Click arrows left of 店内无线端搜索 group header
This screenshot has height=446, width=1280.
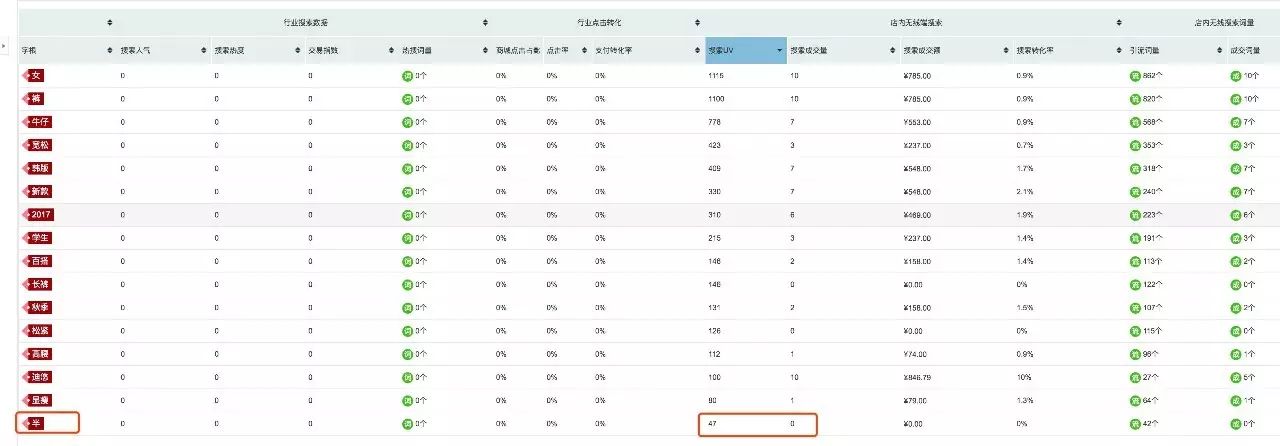tap(696, 22)
